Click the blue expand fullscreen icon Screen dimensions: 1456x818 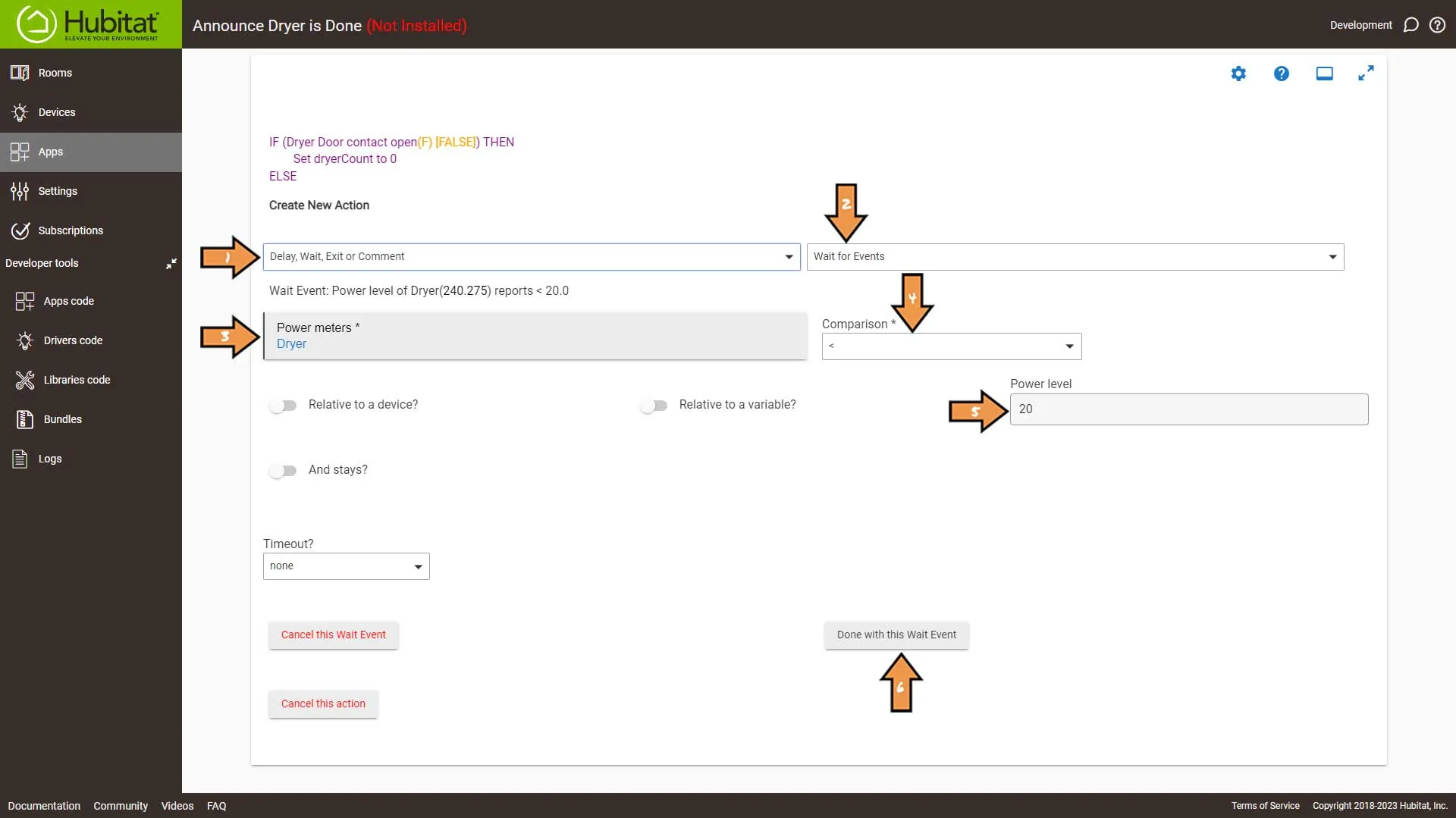1366,74
